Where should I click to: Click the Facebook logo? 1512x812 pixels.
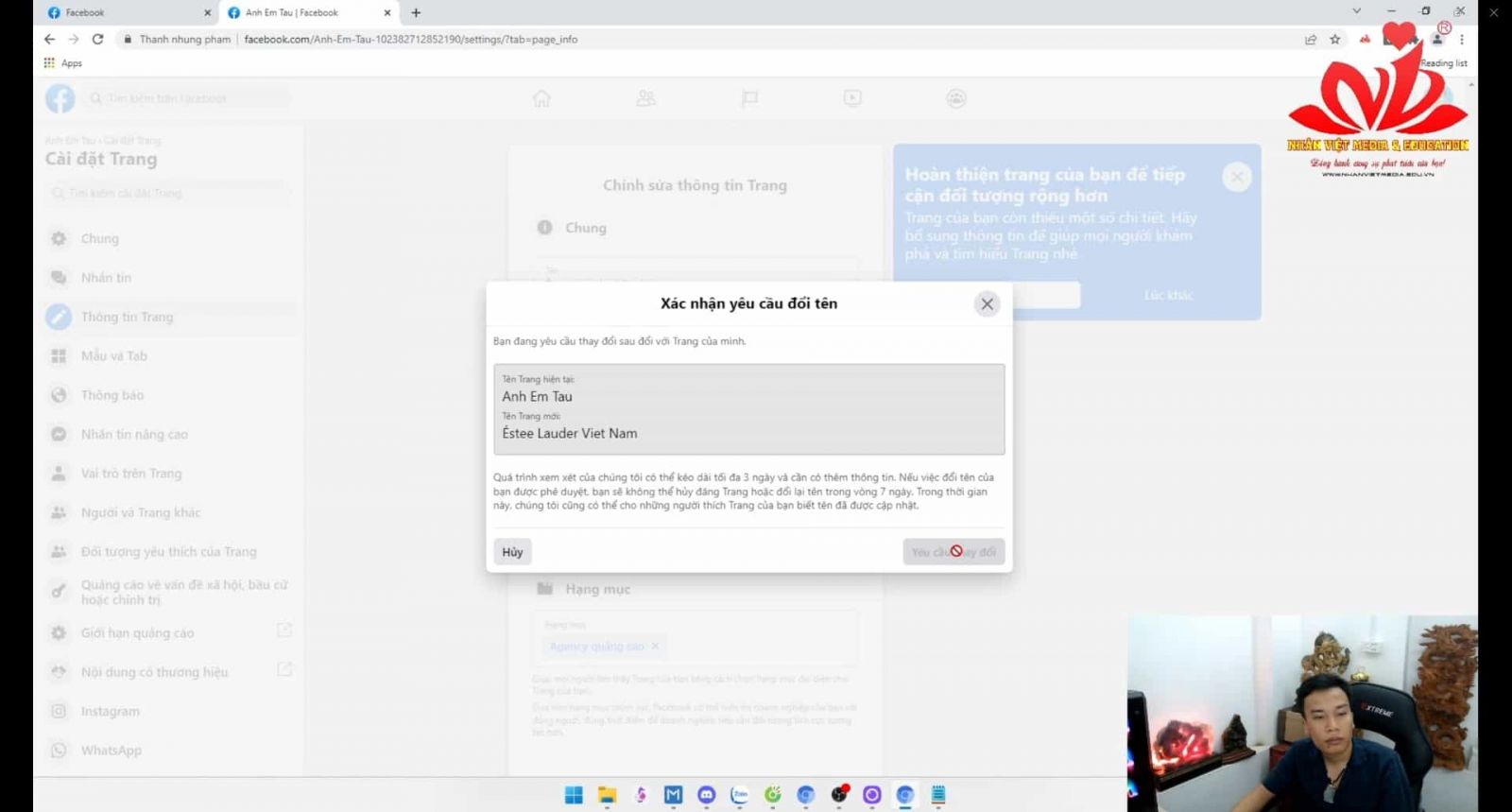coord(60,98)
